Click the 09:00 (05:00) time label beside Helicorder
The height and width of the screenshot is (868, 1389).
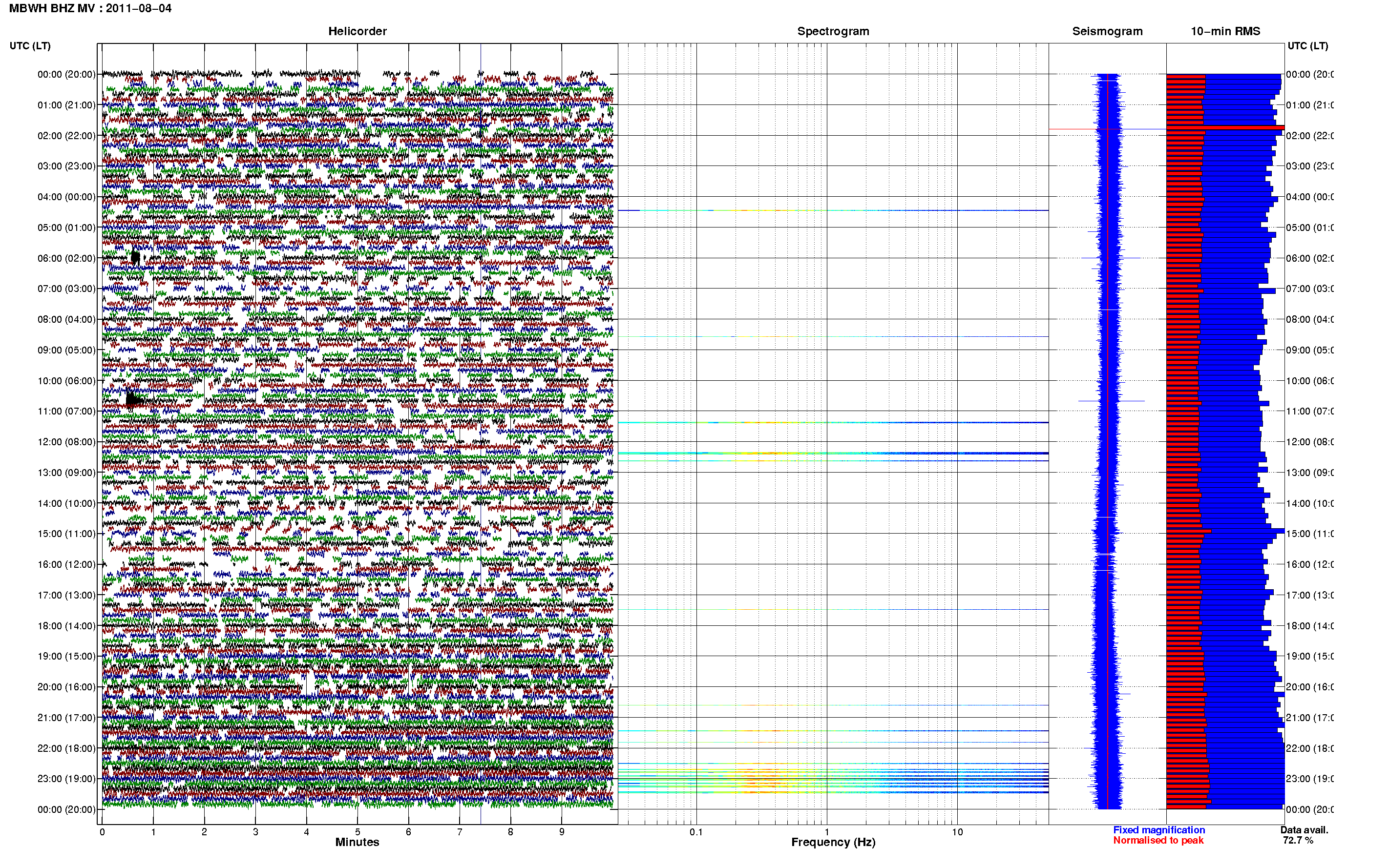[x=66, y=350]
